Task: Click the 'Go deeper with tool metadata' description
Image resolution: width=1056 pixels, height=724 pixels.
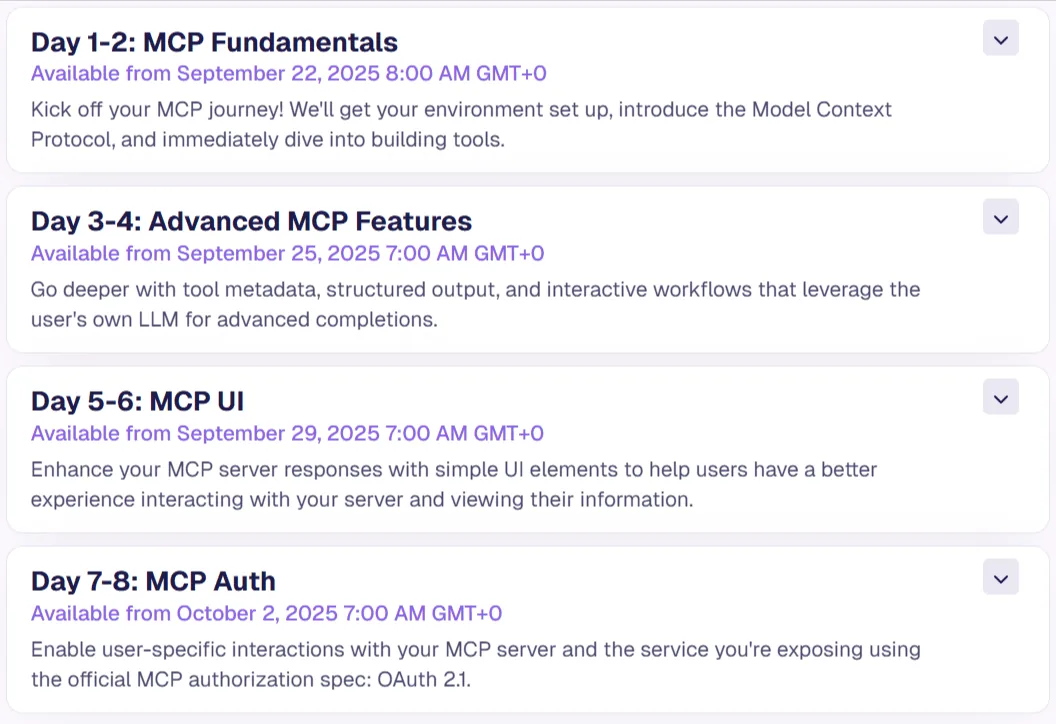Action: (x=475, y=304)
